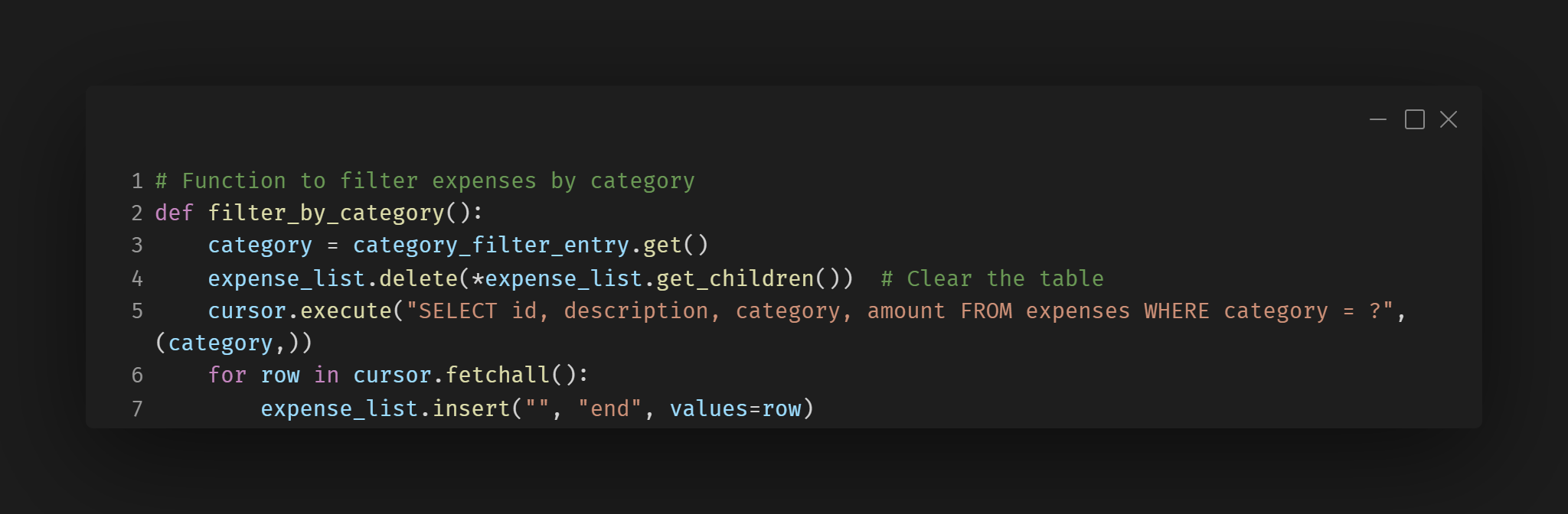Select line number 4 in the gutter
The image size is (1568, 514).
[137, 279]
